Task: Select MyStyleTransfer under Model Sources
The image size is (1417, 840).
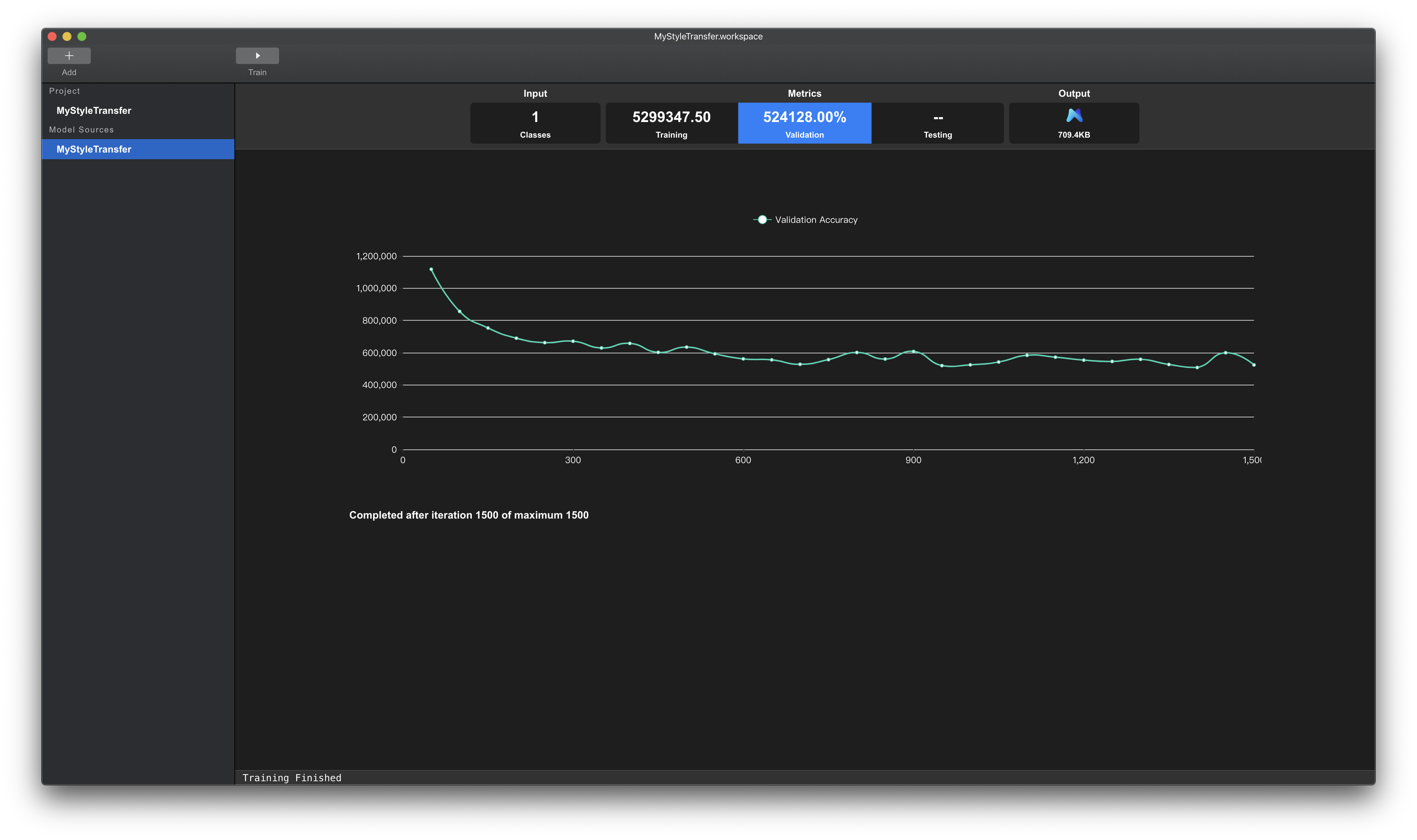Action: point(94,150)
